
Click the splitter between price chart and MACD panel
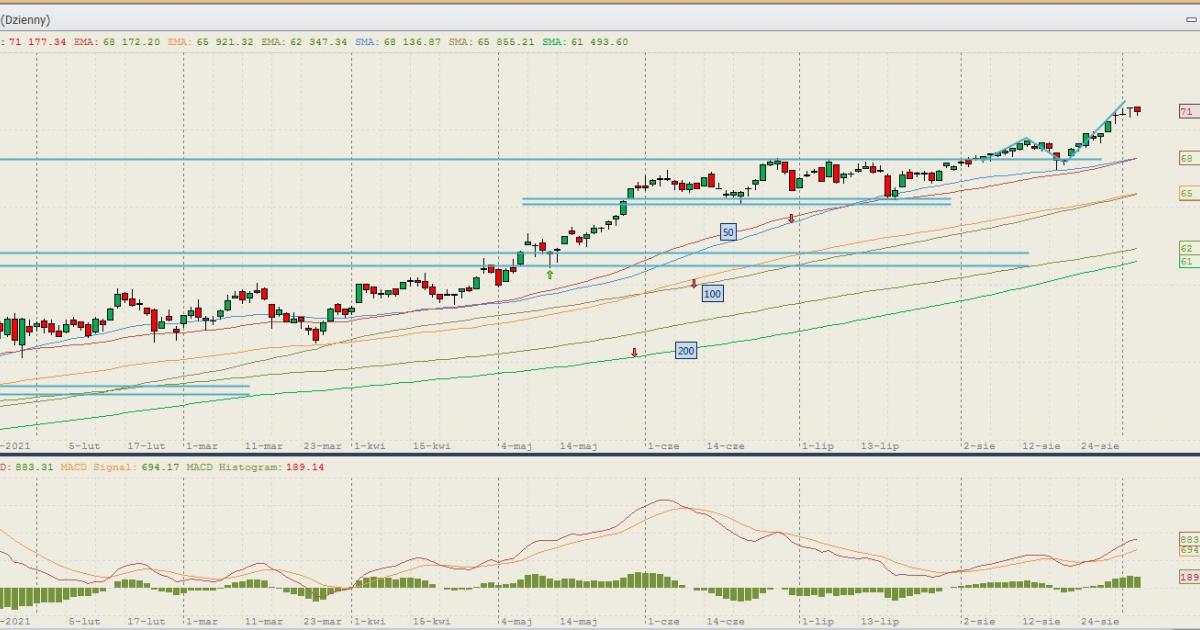(600, 455)
